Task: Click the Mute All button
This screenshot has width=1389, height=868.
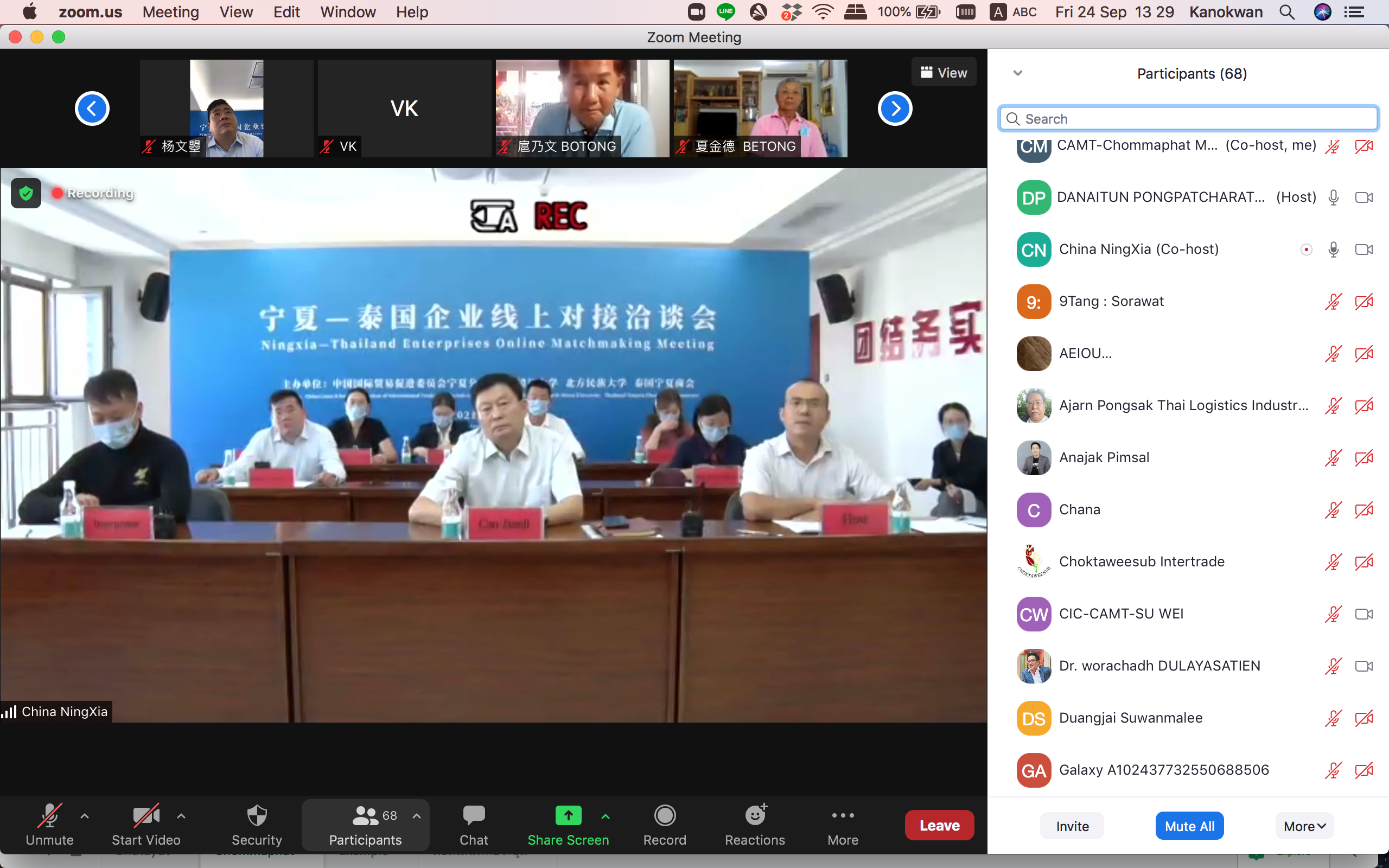Action: point(1189,826)
